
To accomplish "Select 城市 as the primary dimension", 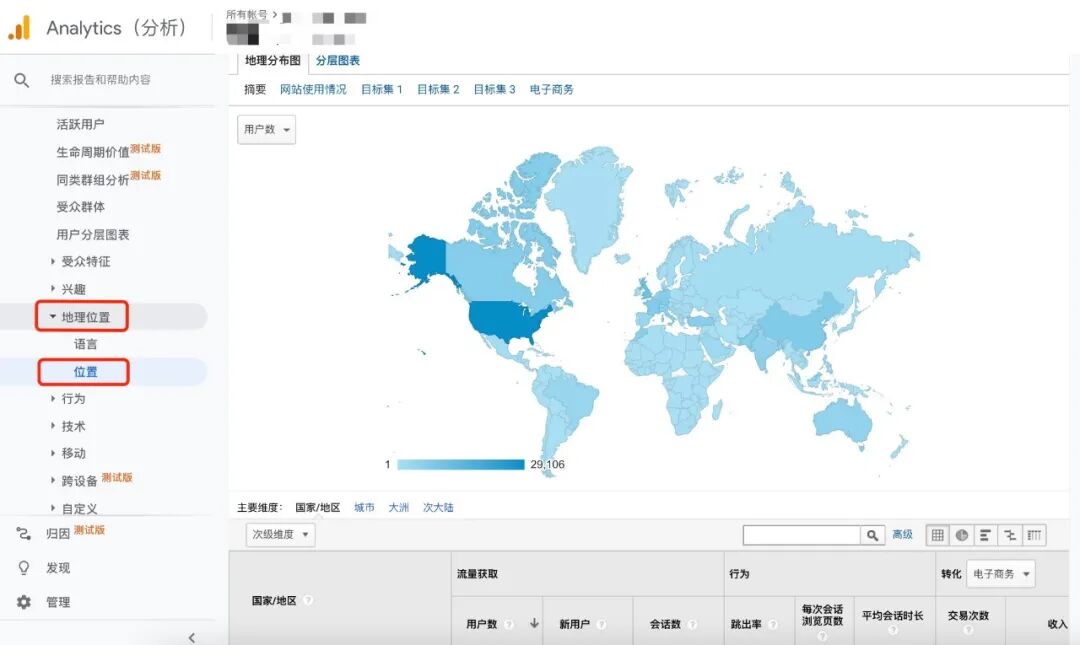I will point(366,507).
